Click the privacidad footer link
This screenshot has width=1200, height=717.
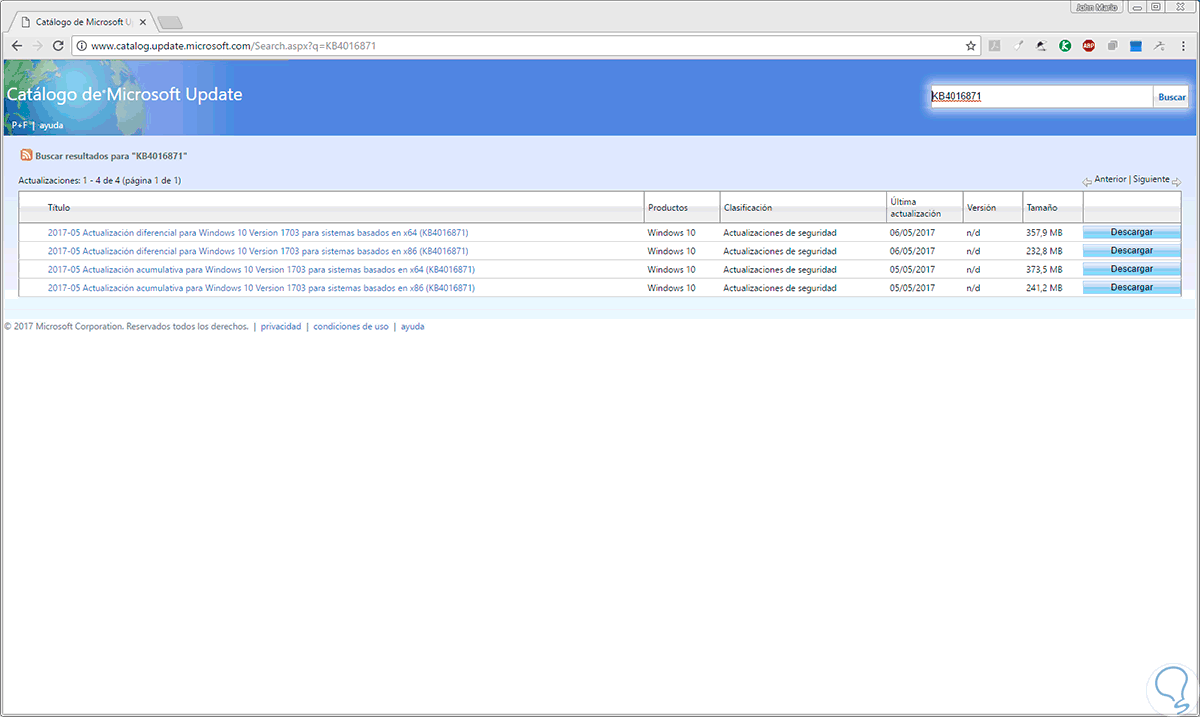click(x=281, y=326)
